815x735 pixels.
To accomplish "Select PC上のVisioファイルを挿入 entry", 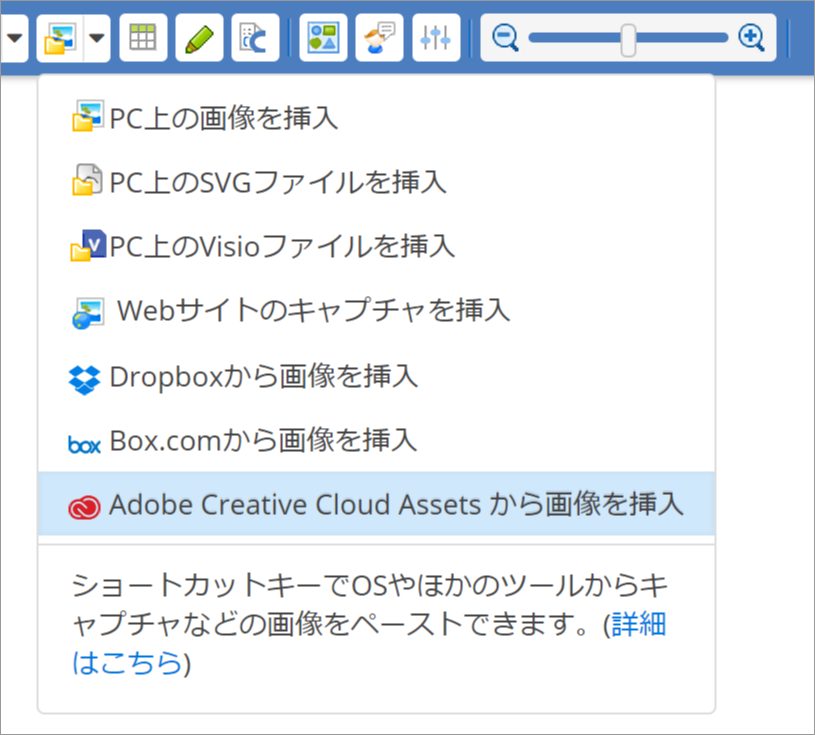I will pos(282,245).
